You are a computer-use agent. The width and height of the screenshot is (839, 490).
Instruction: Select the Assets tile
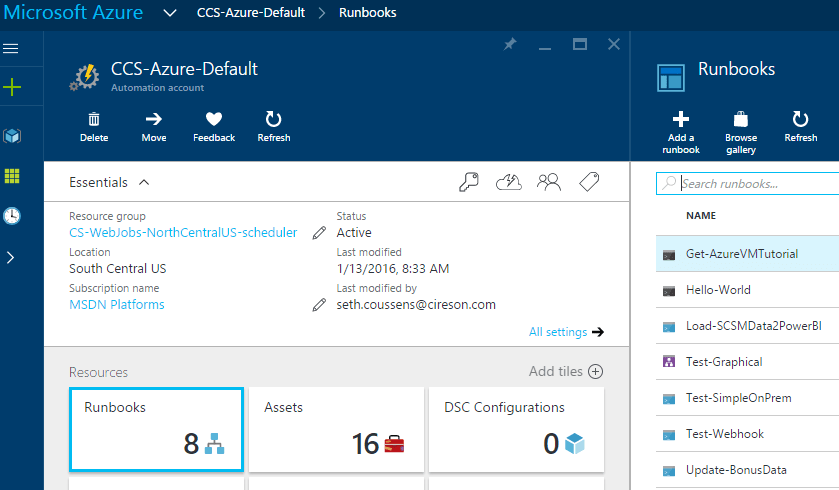click(x=336, y=430)
